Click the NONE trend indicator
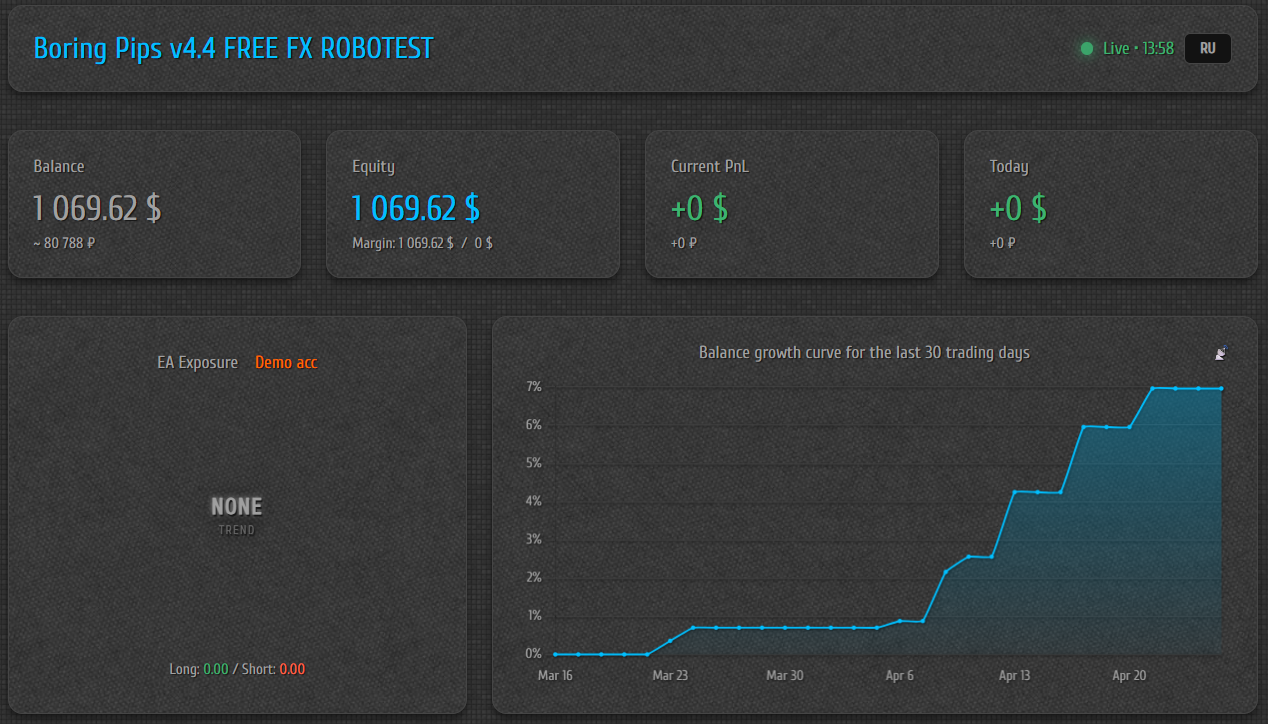The width and height of the screenshot is (1268, 724). pyautogui.click(x=237, y=508)
